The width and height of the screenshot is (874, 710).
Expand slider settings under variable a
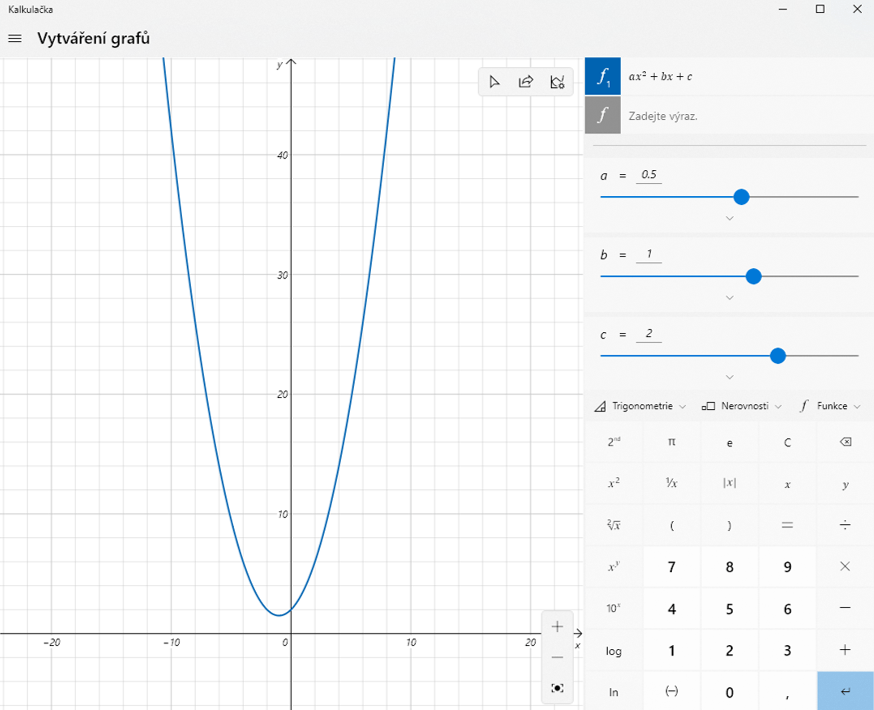(729, 218)
